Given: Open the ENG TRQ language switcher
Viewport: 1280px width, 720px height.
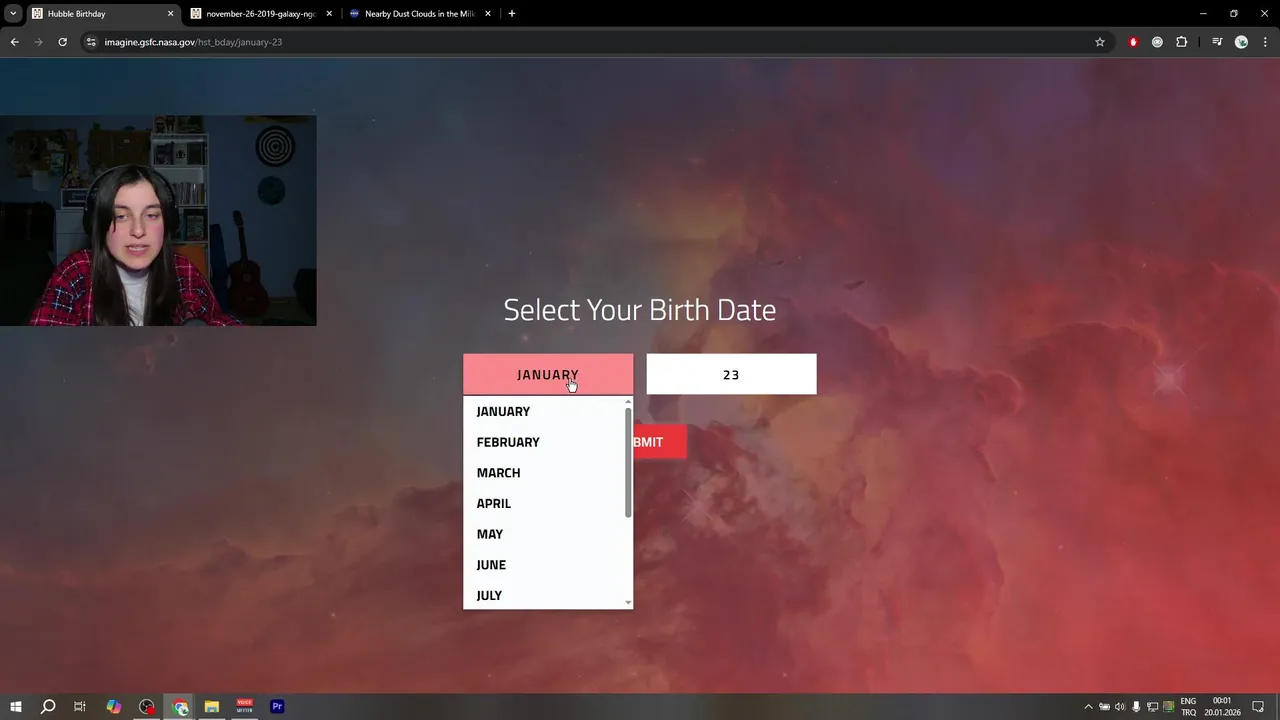Looking at the screenshot, I should coord(1188,707).
